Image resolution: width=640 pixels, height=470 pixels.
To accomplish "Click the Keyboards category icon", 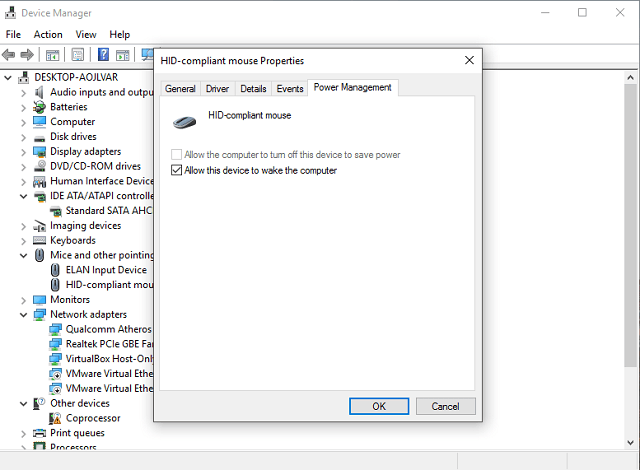I will point(40,240).
